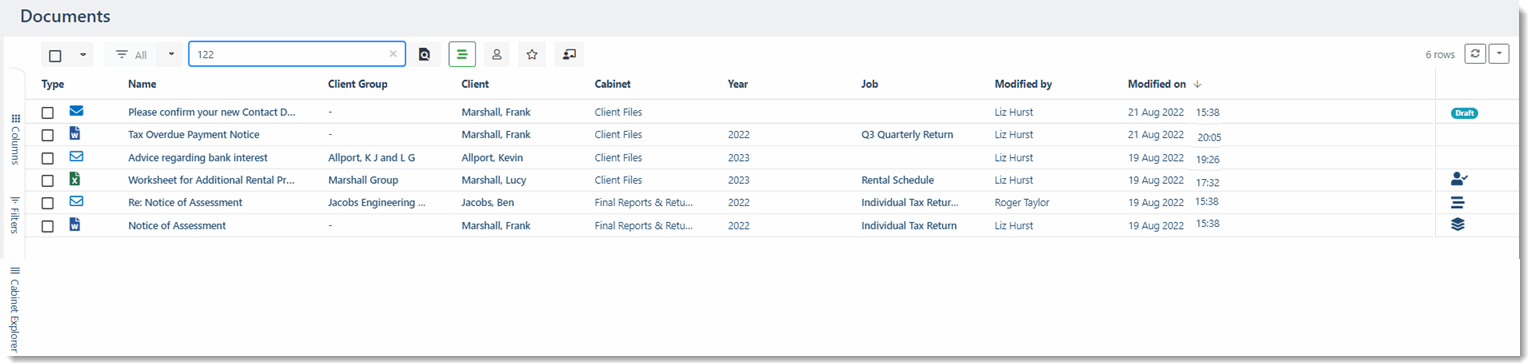Sort by the Modified on column header
The height and width of the screenshot is (363, 1529).
[1157, 84]
